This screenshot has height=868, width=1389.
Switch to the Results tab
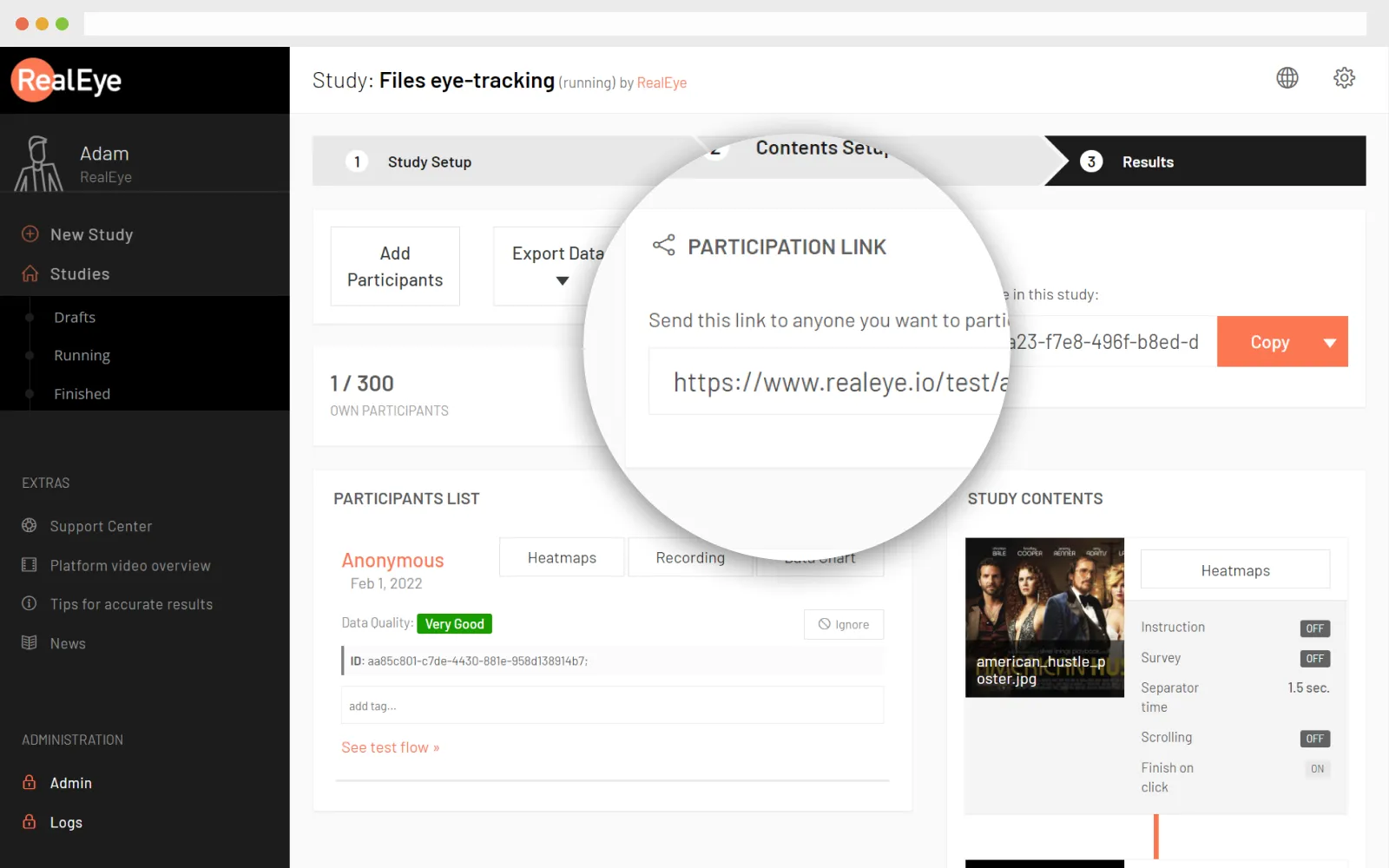[1147, 161]
